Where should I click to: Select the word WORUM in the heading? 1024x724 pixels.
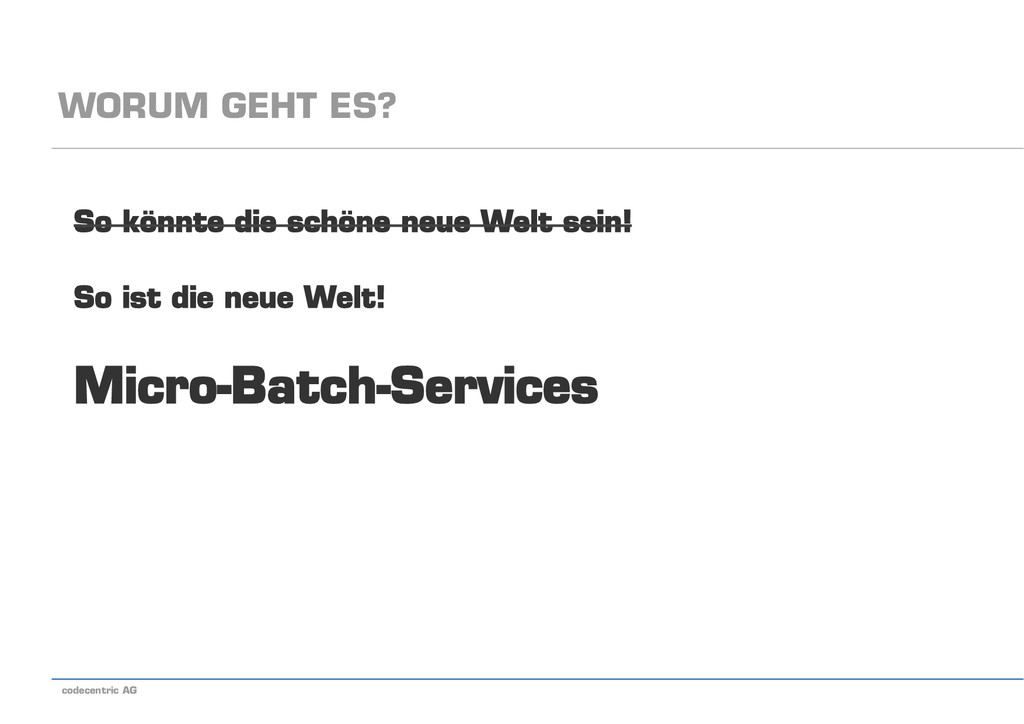click(x=133, y=106)
